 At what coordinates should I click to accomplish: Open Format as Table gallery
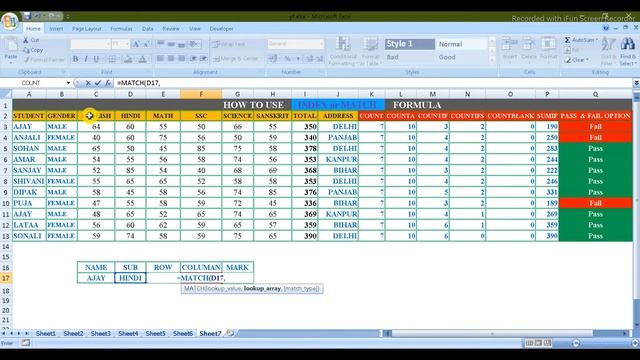pos(371,51)
